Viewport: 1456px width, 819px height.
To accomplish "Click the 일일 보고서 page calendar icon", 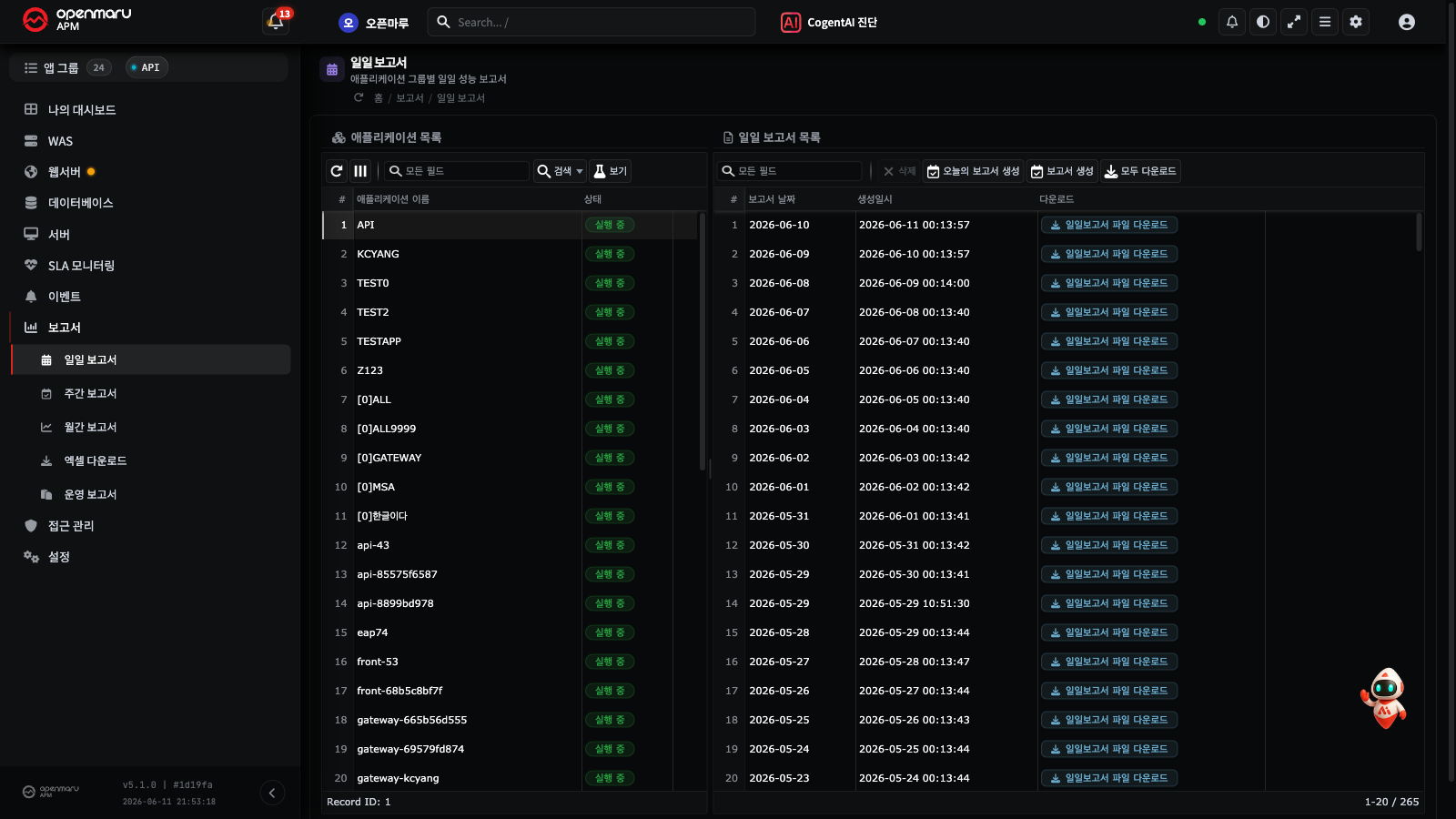I will 332,69.
